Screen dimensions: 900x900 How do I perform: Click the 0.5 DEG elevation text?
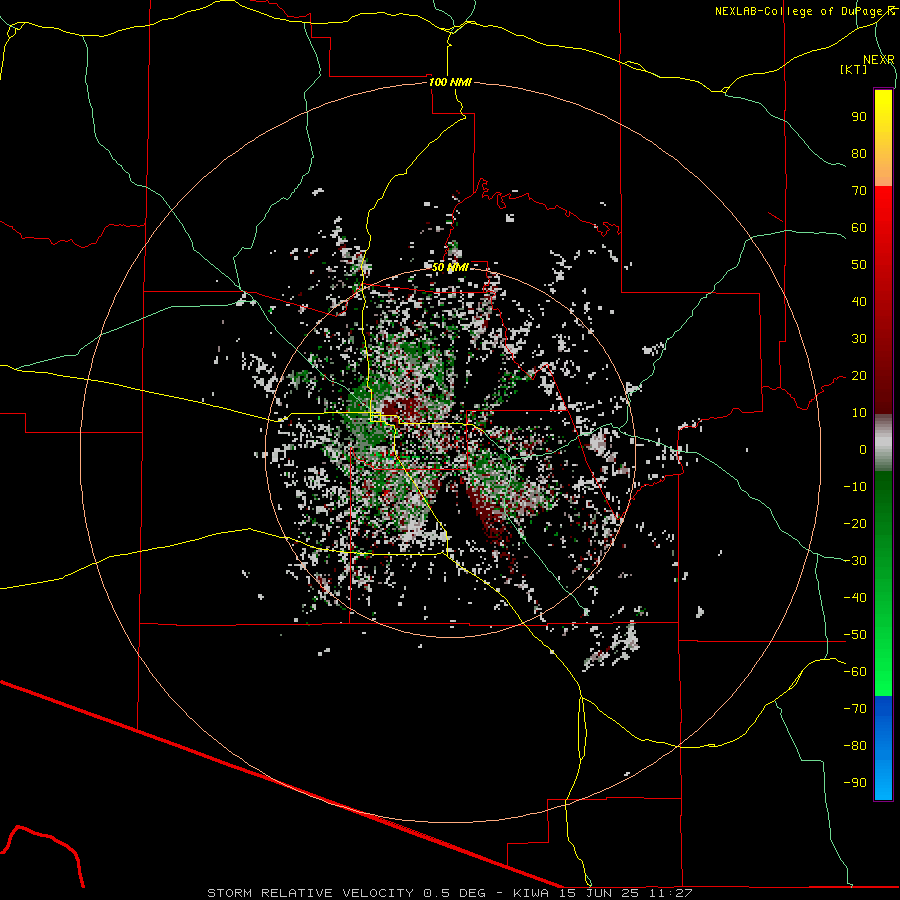click(455, 893)
